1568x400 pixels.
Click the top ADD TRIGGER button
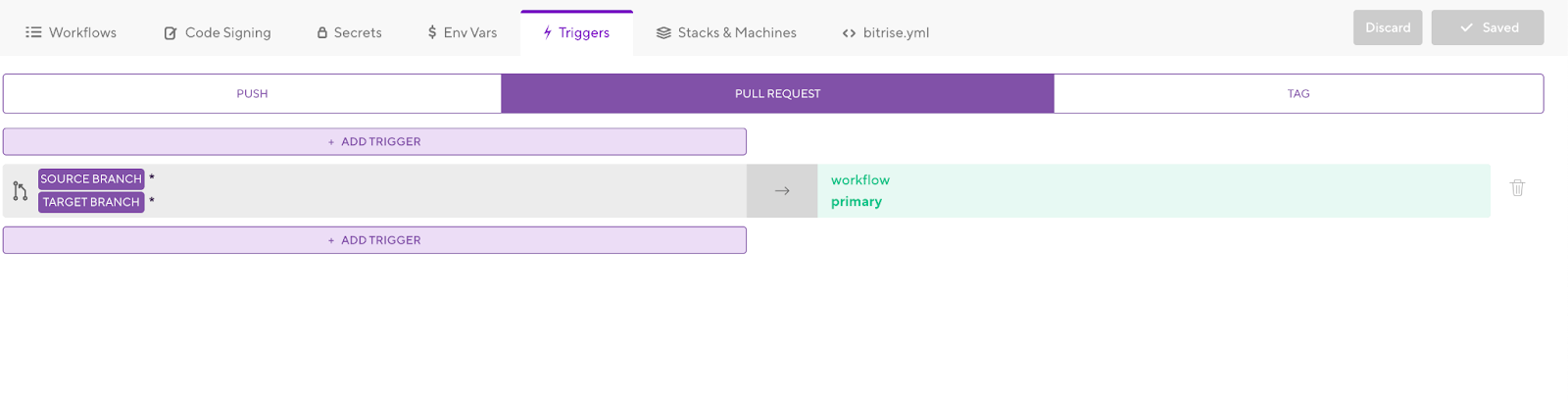click(374, 141)
